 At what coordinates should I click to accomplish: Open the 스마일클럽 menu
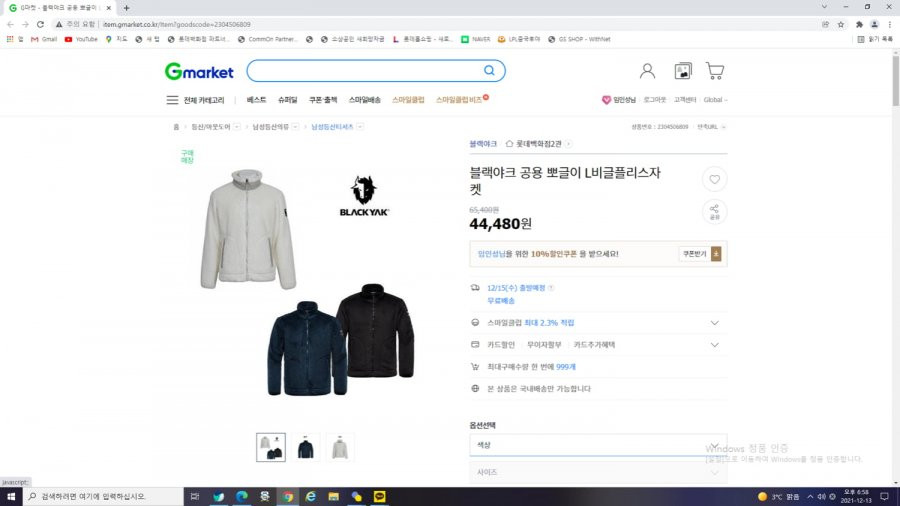pos(408,100)
